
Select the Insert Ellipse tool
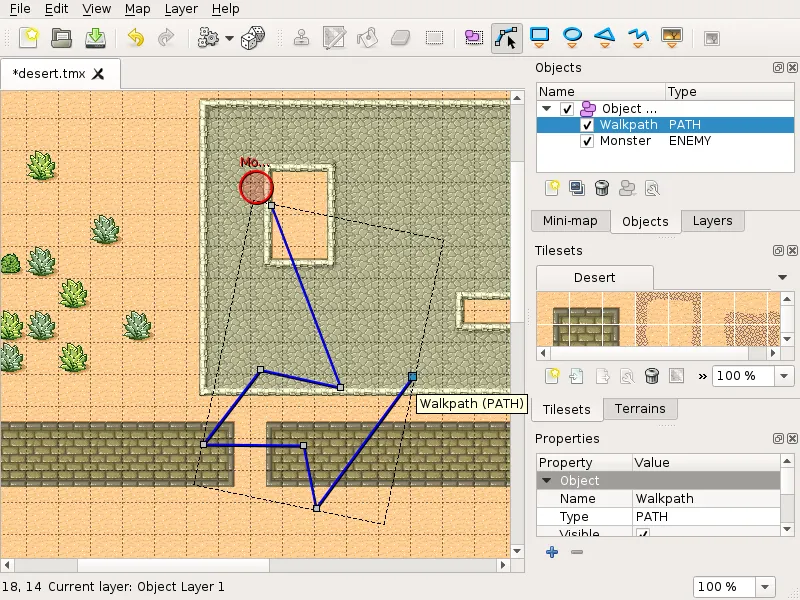(572, 38)
